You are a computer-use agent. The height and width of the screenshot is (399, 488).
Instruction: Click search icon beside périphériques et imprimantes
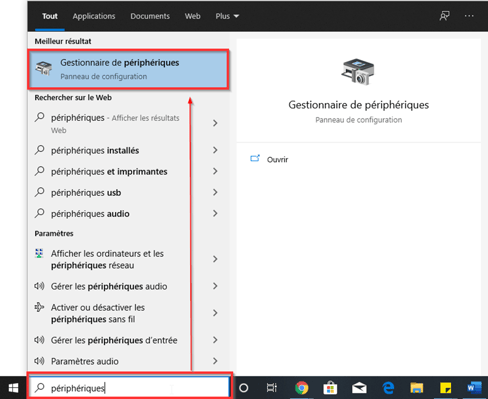(39, 171)
